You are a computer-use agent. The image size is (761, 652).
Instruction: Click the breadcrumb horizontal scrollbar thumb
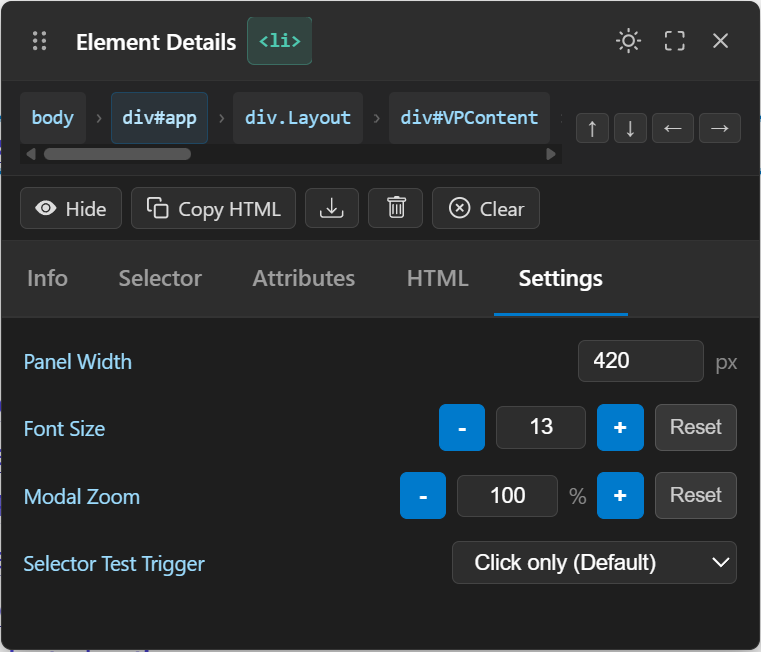pyautogui.click(x=117, y=154)
